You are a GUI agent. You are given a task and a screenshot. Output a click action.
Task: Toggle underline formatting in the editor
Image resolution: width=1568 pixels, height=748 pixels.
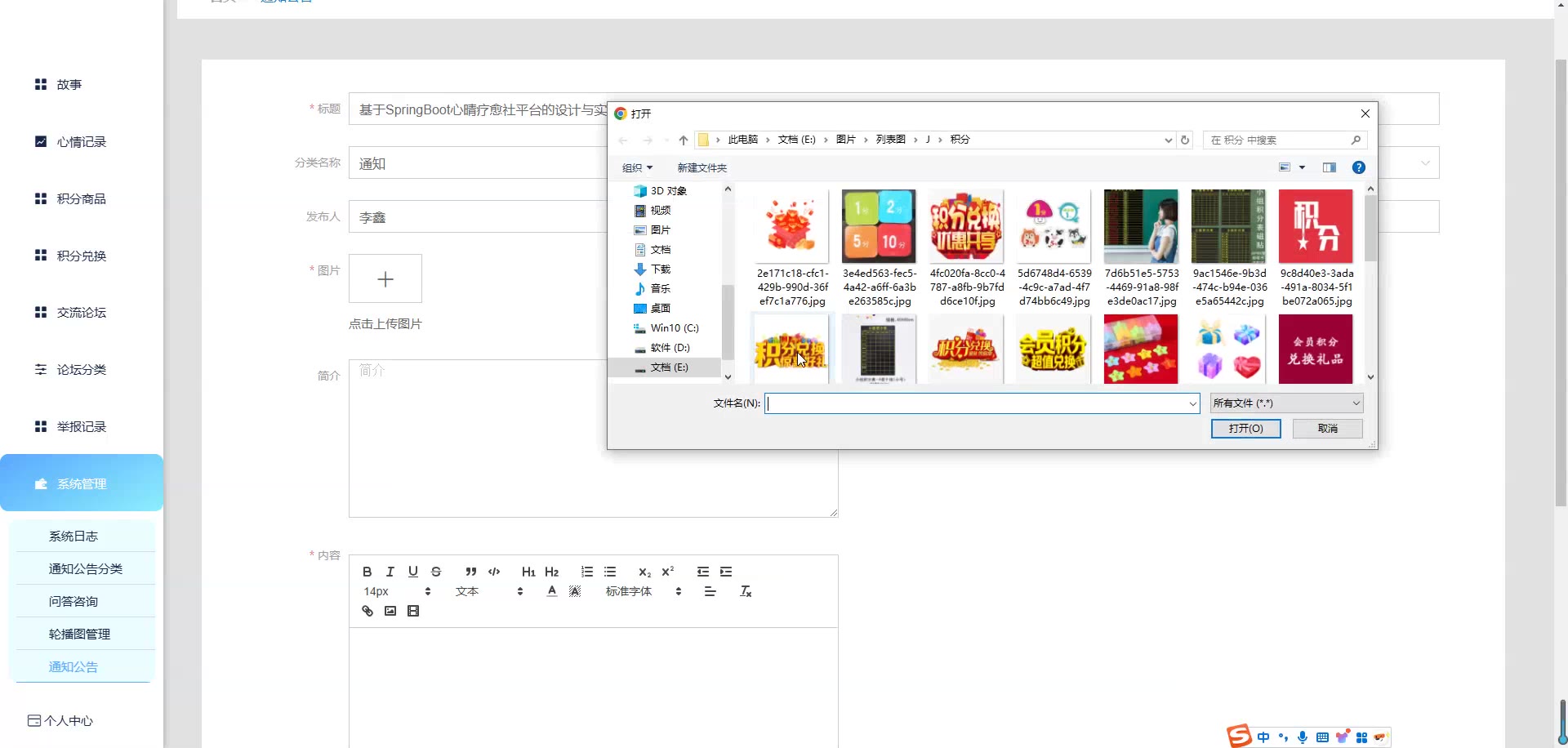coord(413,572)
